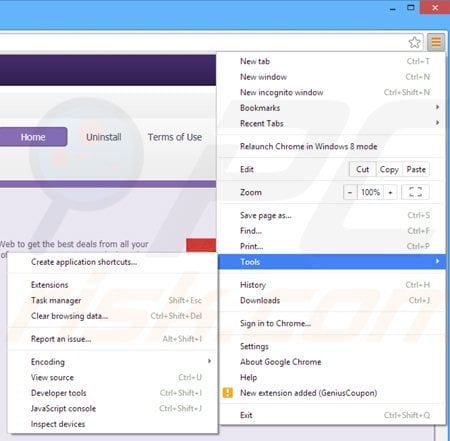Select Clear browsing data...
The width and height of the screenshot is (450, 441).
coord(113,316)
